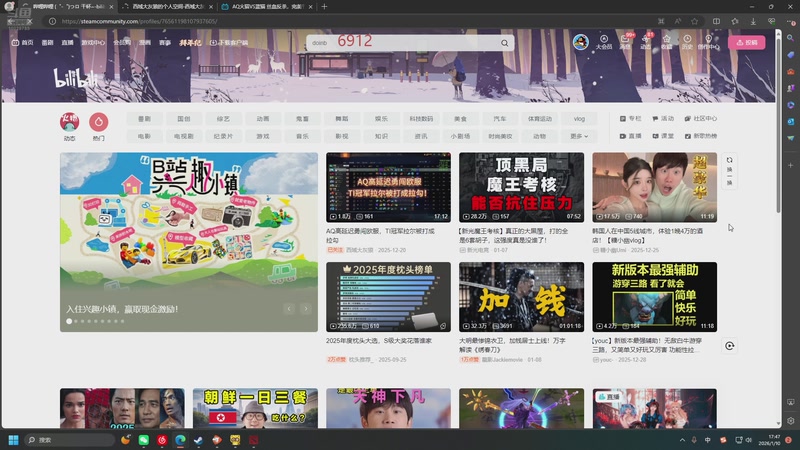The image size is (800, 450).
Task: Open the 加钱 video thumbnail
Action: [521, 297]
